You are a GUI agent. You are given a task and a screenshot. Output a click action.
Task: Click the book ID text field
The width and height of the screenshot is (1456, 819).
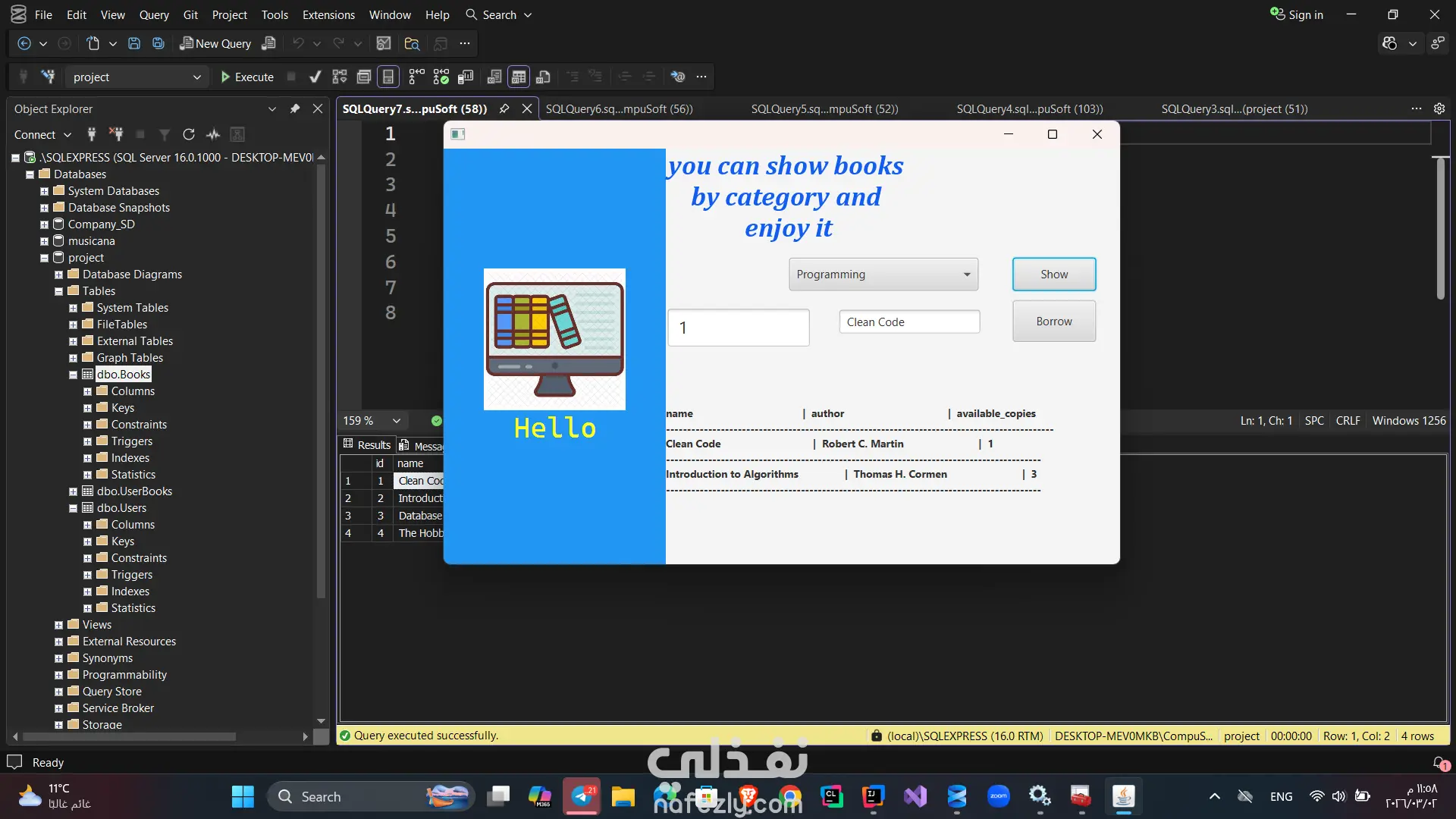click(x=738, y=328)
